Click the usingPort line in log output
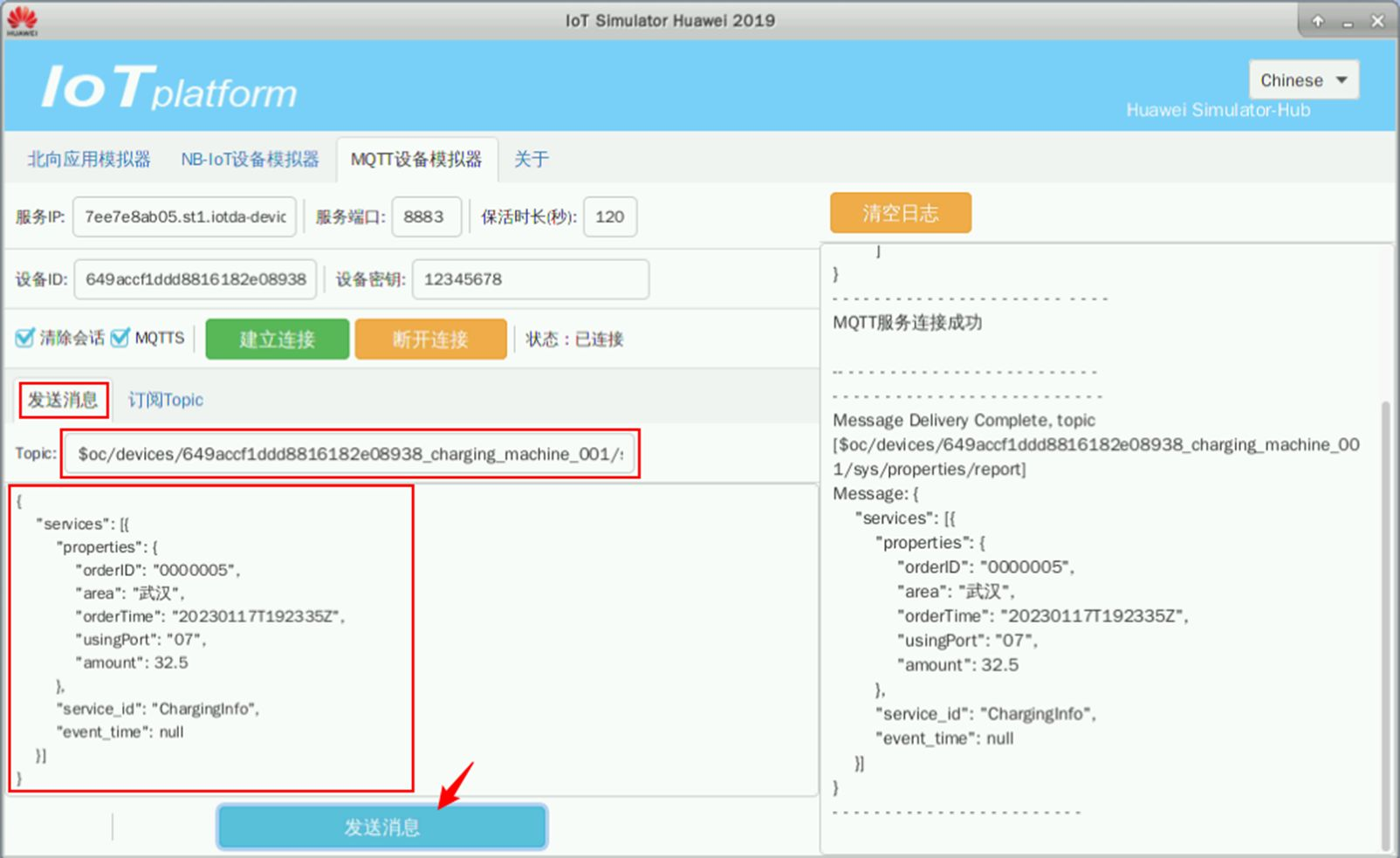The height and width of the screenshot is (858, 1400). pos(967,641)
